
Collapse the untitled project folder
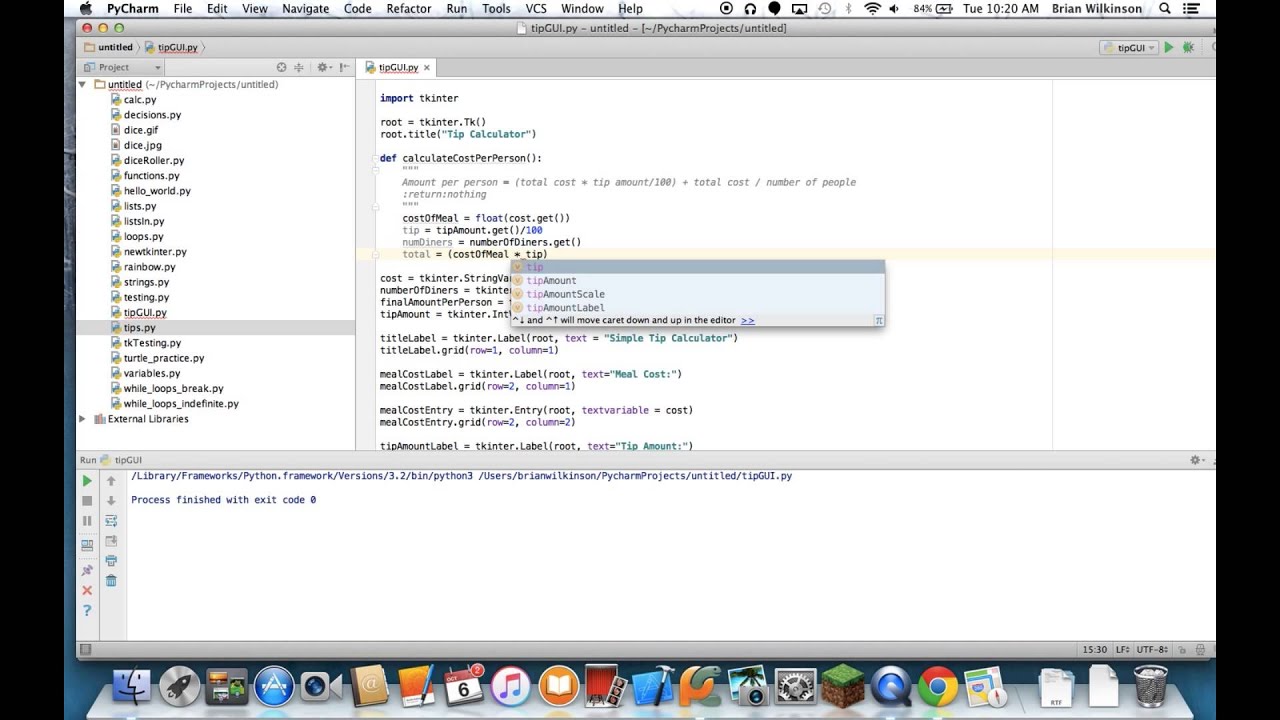[x=82, y=85]
